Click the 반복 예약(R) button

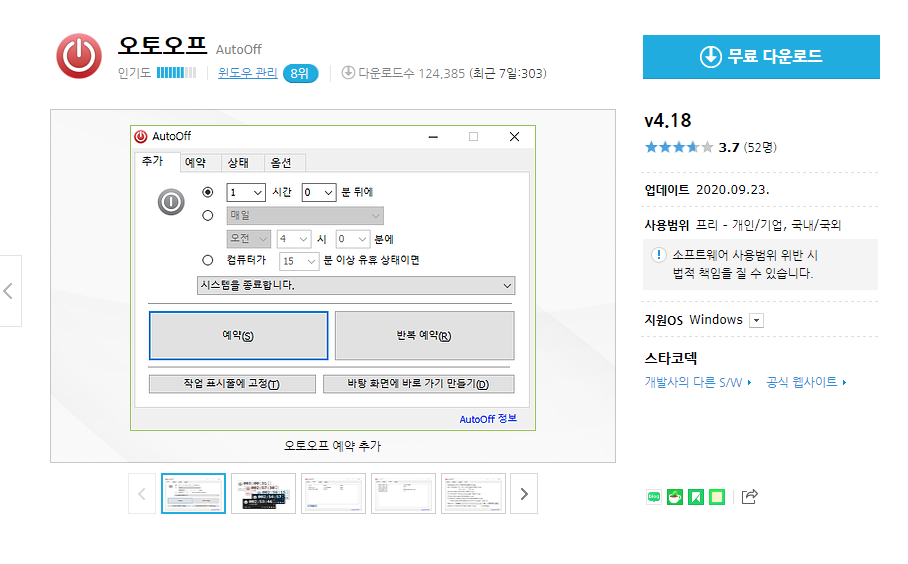424,336
